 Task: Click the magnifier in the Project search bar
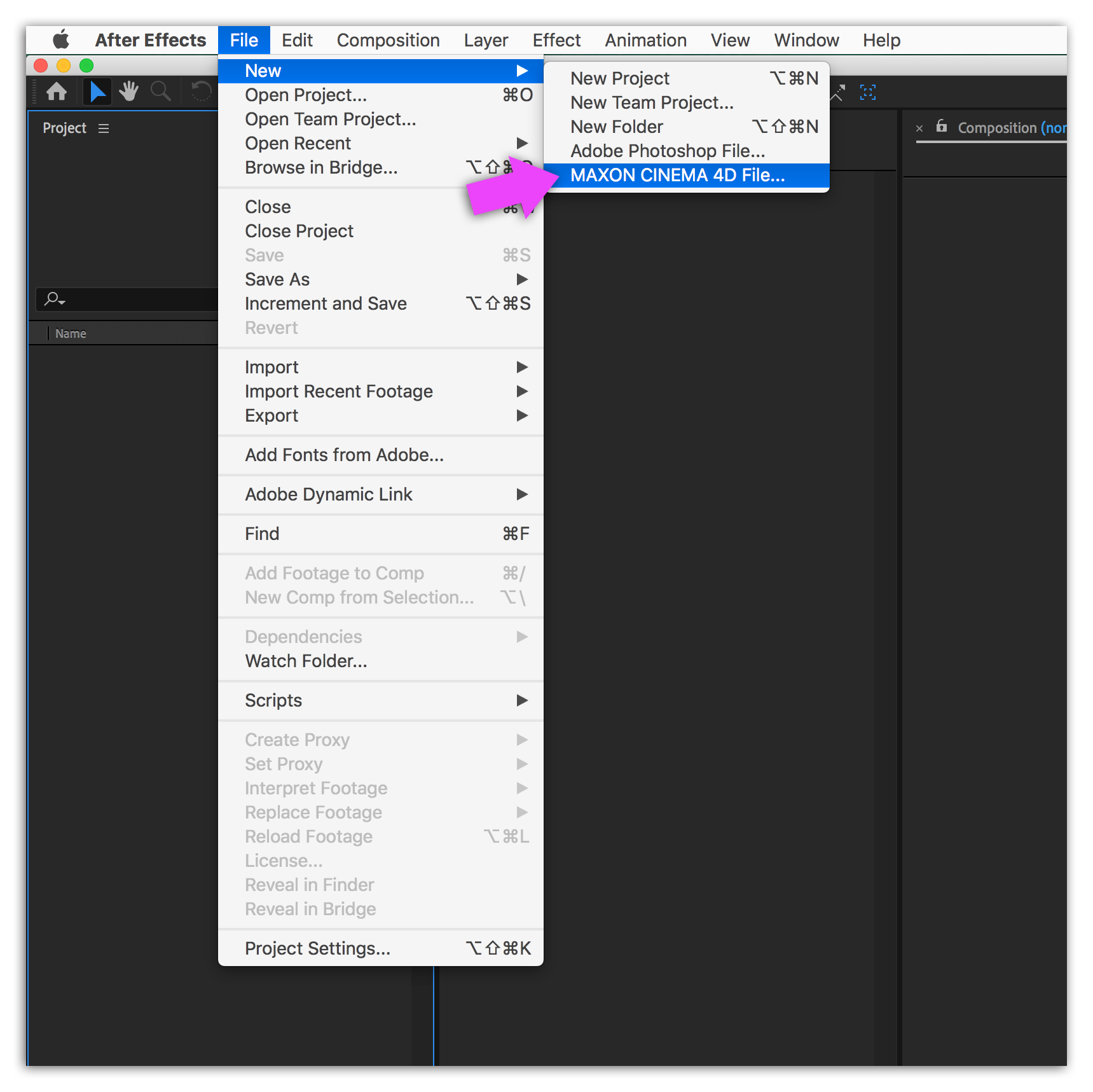coord(53,299)
